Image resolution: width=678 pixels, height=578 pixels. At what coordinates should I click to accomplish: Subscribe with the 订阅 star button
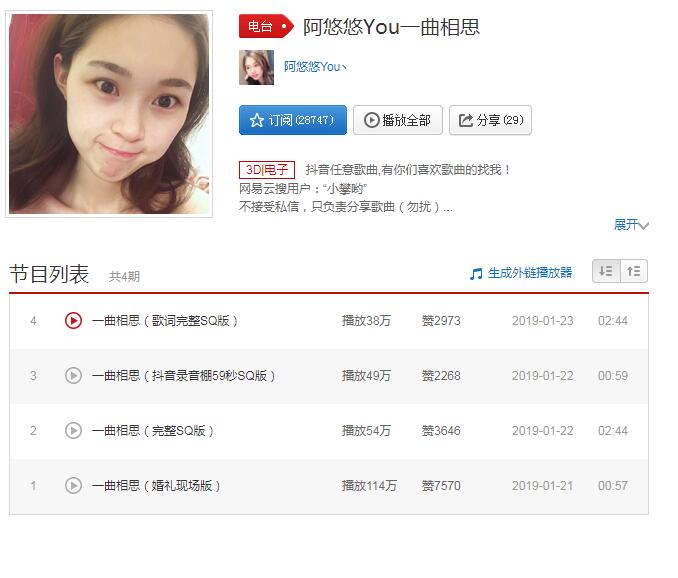tap(293, 120)
